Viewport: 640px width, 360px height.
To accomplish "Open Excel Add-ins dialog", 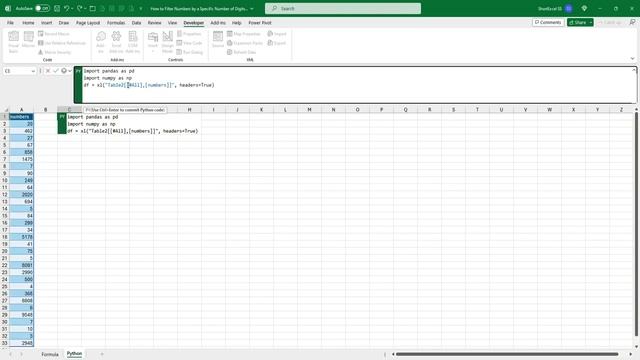I will click(116, 42).
